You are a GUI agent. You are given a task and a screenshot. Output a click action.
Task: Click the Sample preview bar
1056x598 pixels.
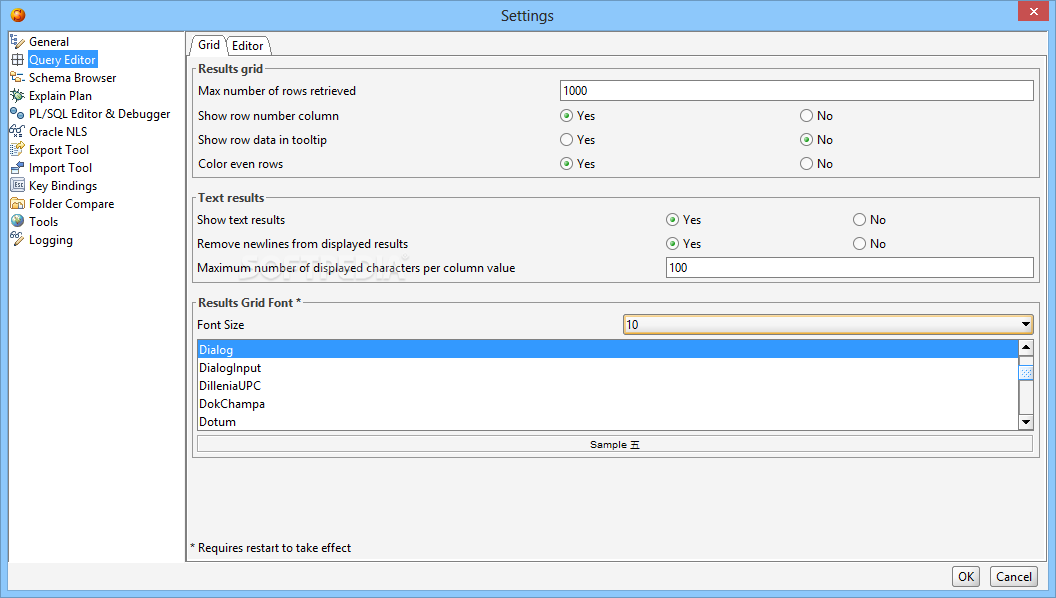(614, 444)
